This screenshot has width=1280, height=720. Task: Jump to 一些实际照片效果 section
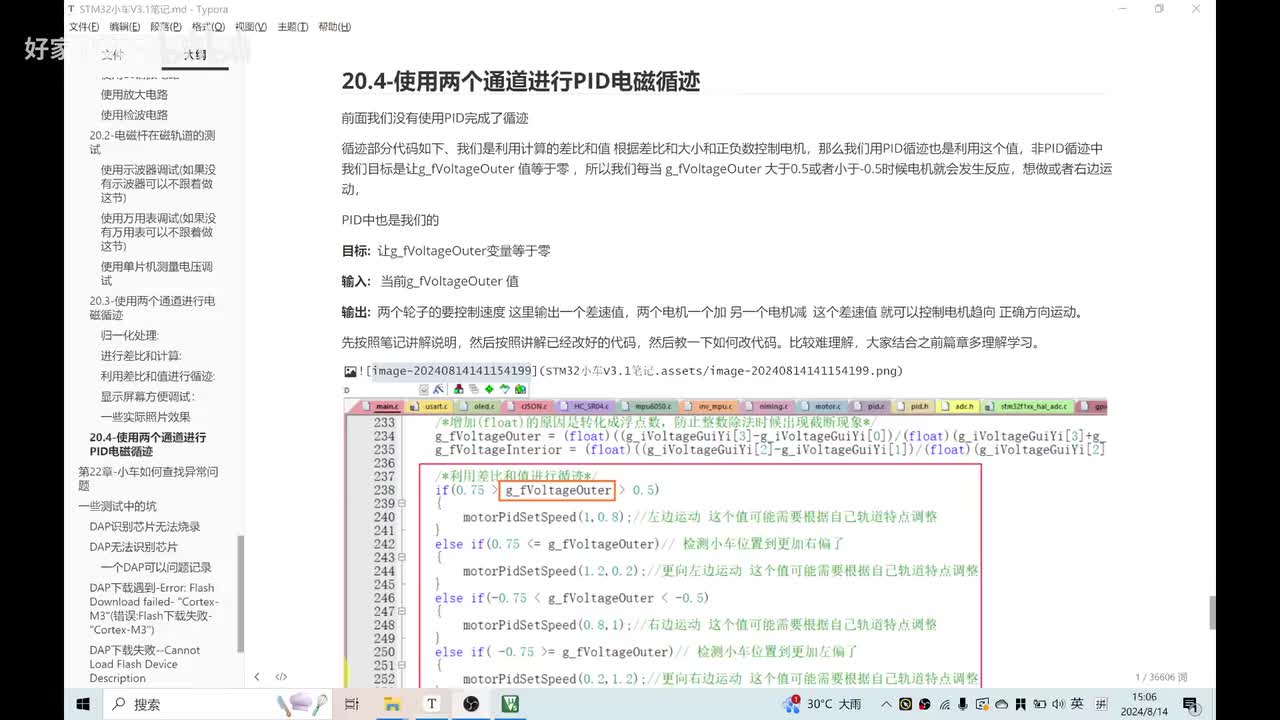click(145, 417)
